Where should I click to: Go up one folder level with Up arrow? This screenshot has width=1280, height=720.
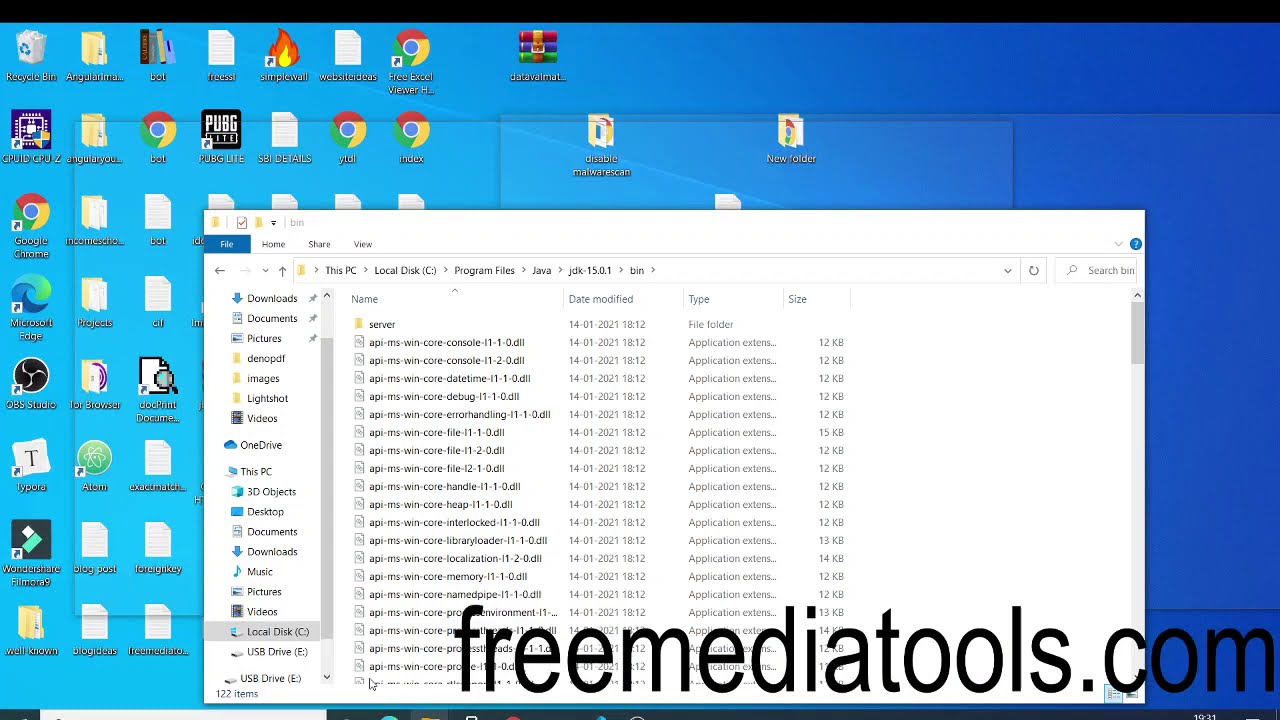[282, 271]
